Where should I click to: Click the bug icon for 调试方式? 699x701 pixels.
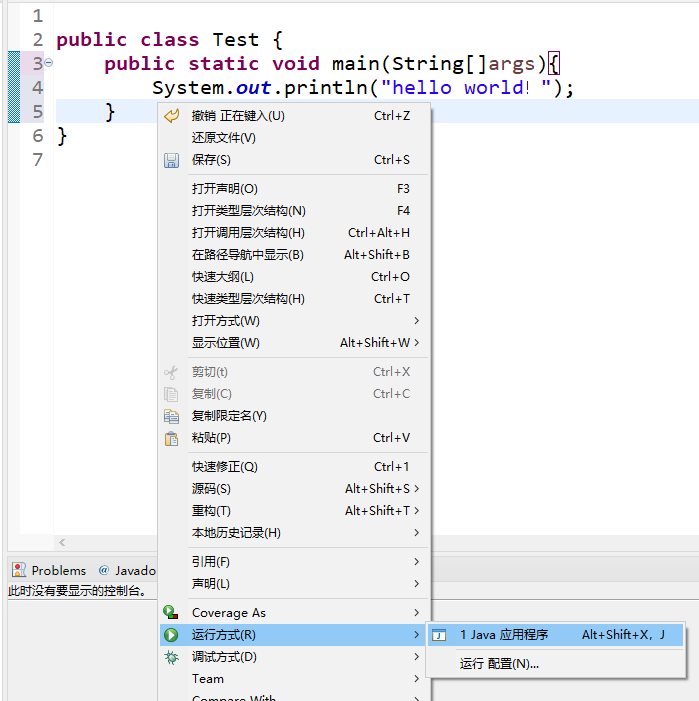171,657
